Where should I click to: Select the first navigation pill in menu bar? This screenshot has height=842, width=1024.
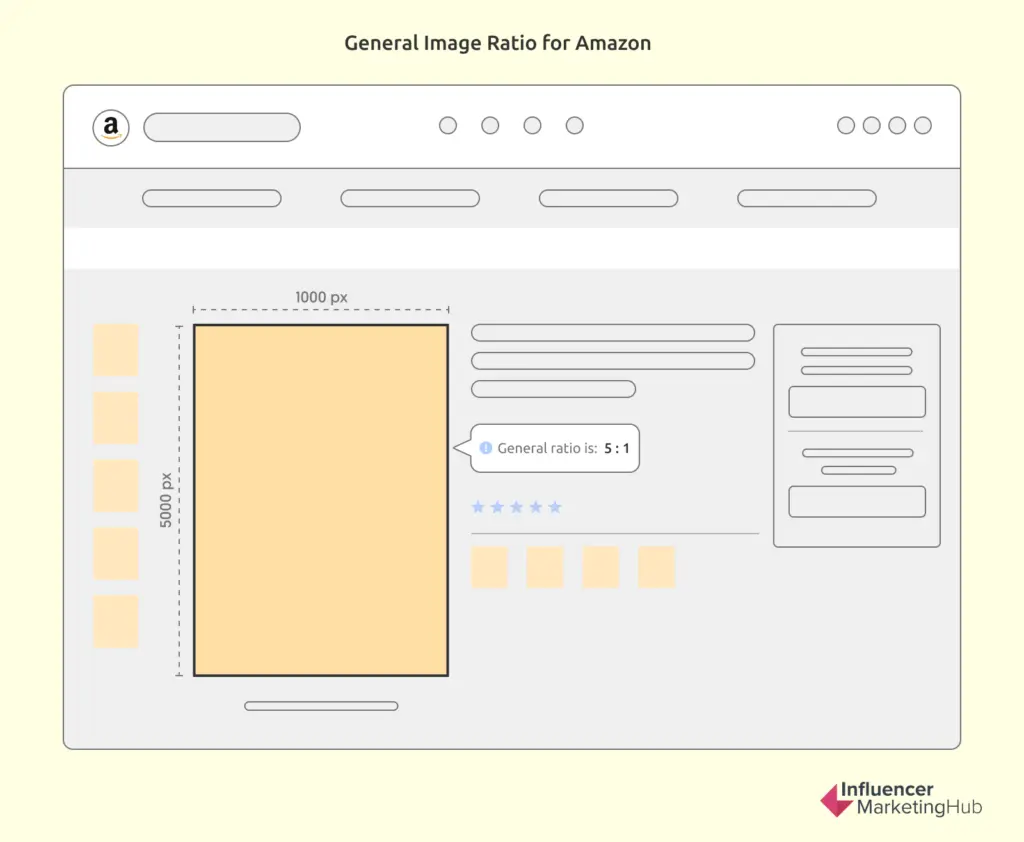click(x=212, y=198)
